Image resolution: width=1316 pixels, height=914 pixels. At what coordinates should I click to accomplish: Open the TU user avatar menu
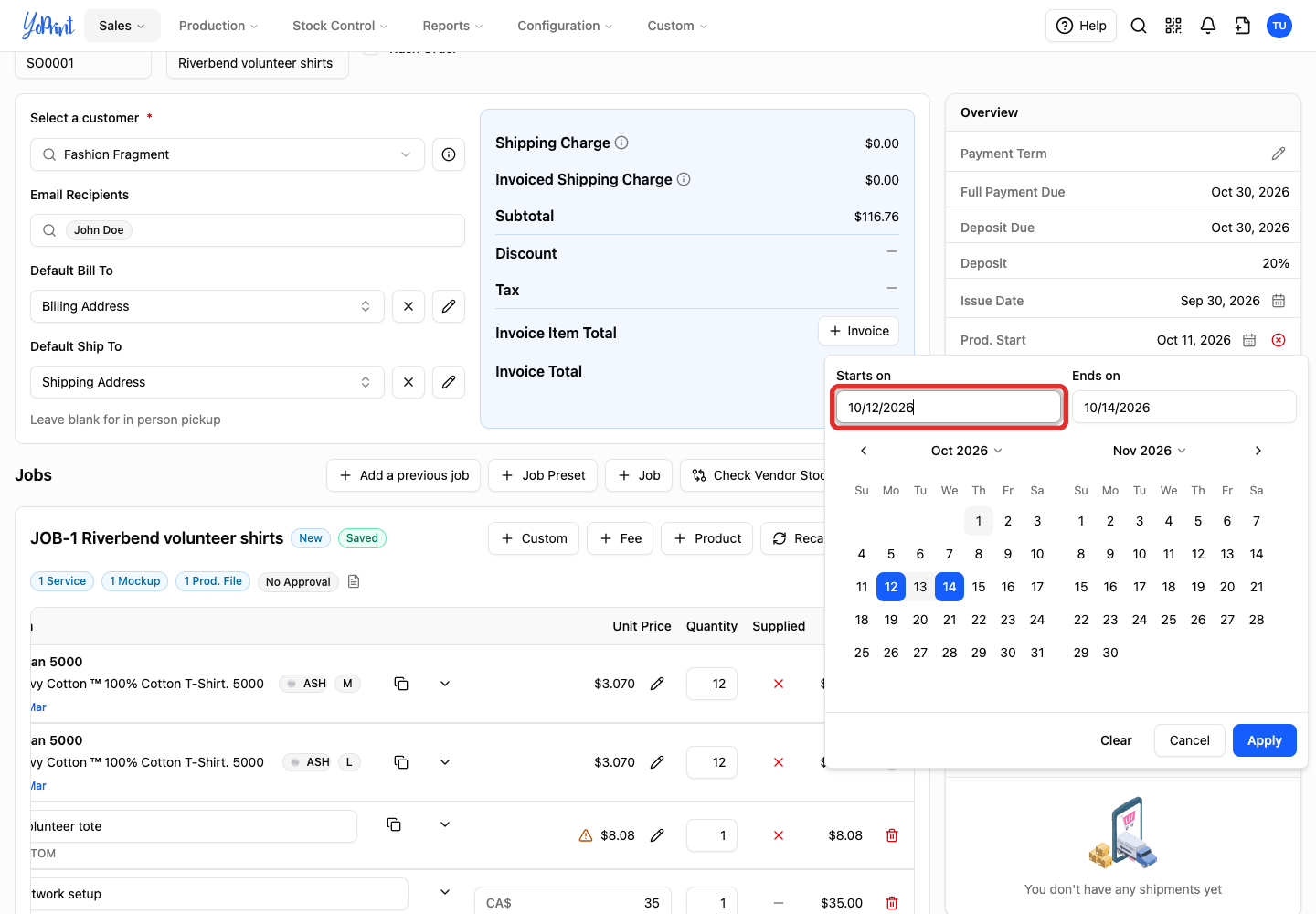coord(1279,26)
